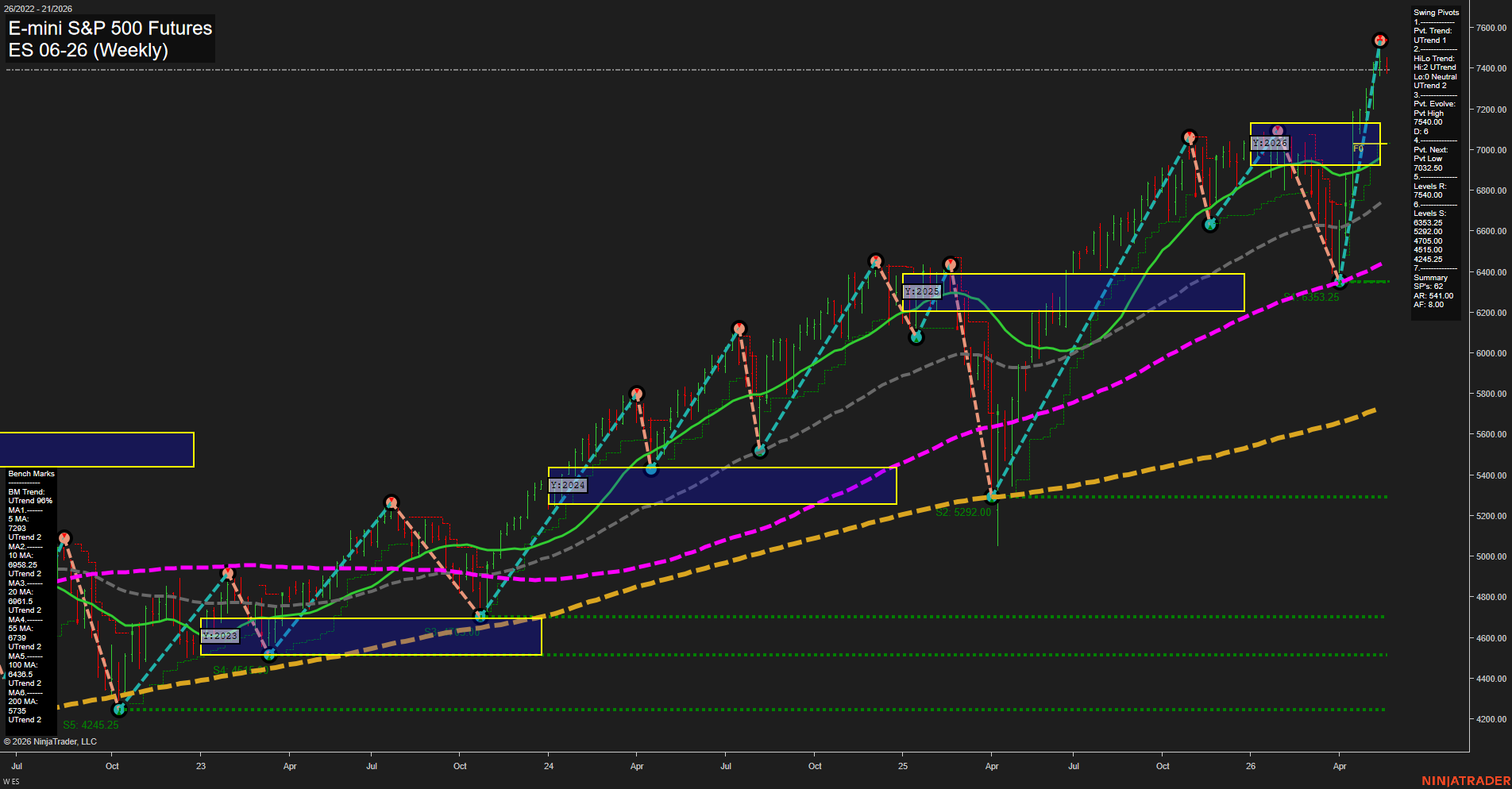1512x789 pixels.
Task: Click the F0 label in 2026 box
Action: pos(1358,148)
